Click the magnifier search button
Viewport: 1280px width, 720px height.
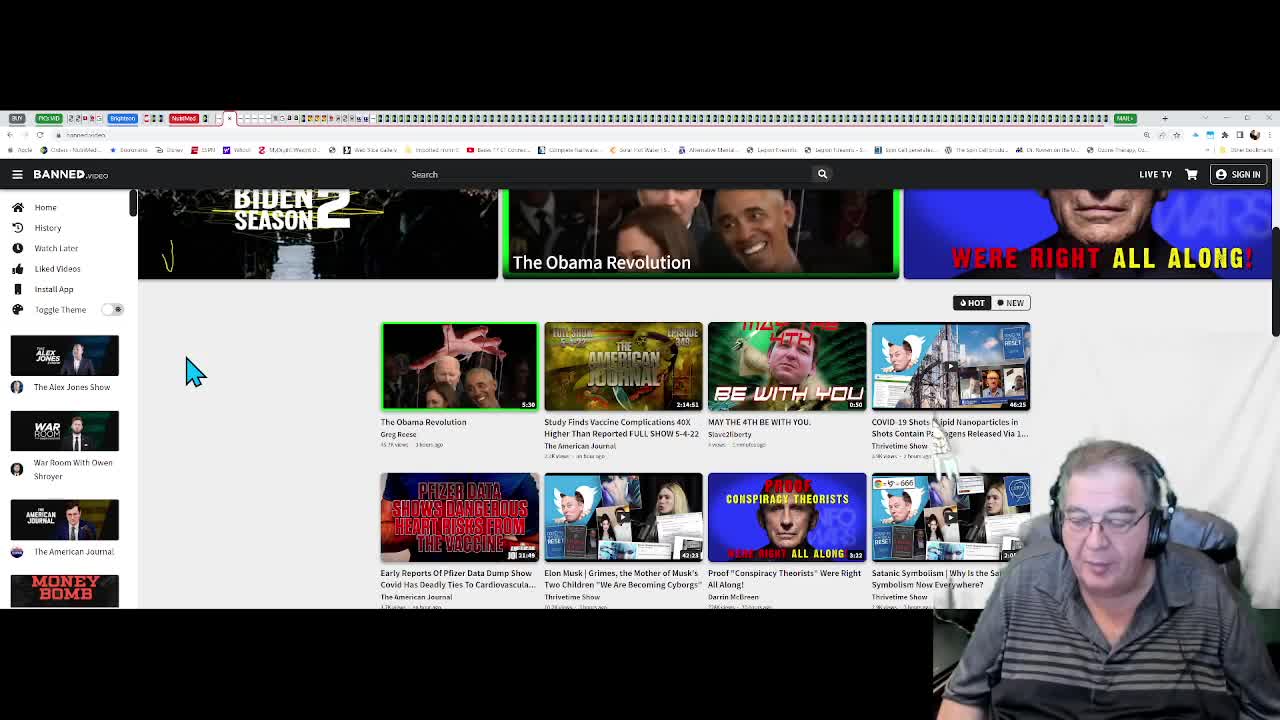(x=822, y=174)
